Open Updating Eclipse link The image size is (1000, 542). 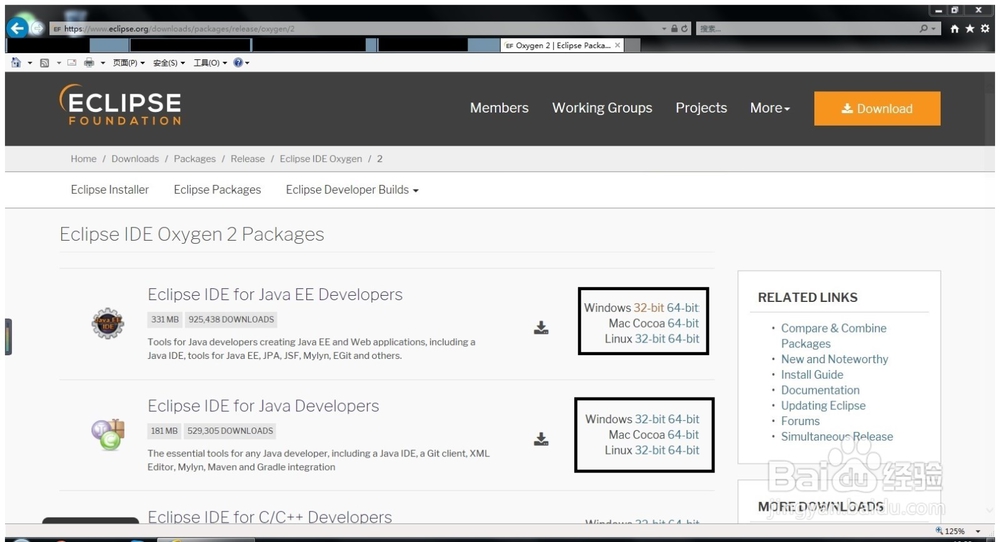[823, 406]
